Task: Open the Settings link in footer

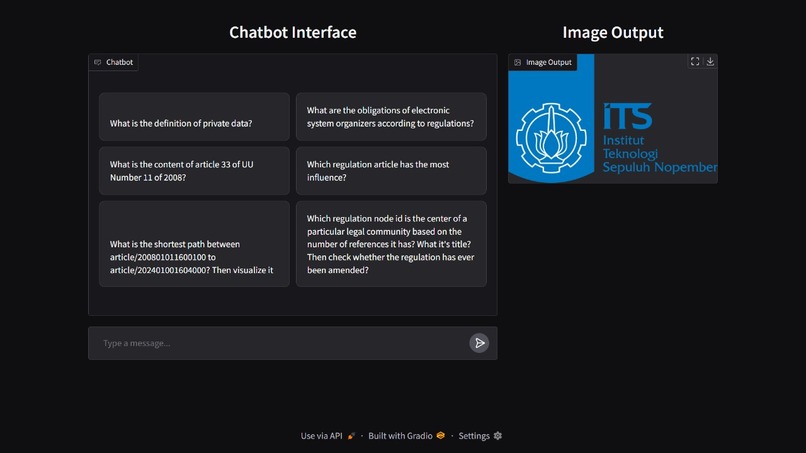Action: pyautogui.click(x=480, y=436)
